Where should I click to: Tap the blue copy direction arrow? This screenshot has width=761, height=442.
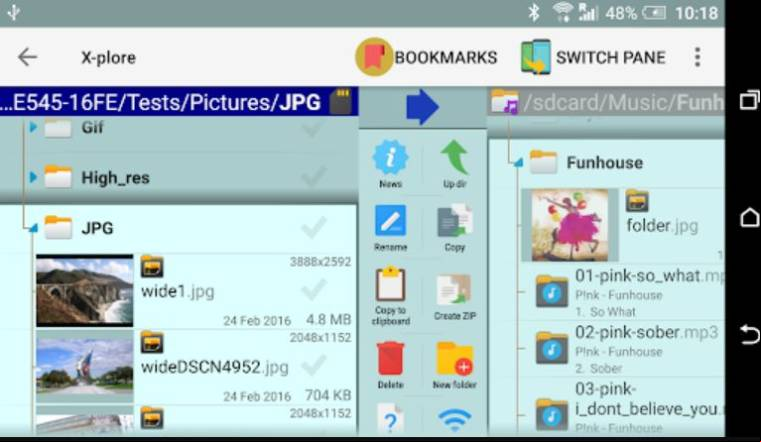[422, 107]
